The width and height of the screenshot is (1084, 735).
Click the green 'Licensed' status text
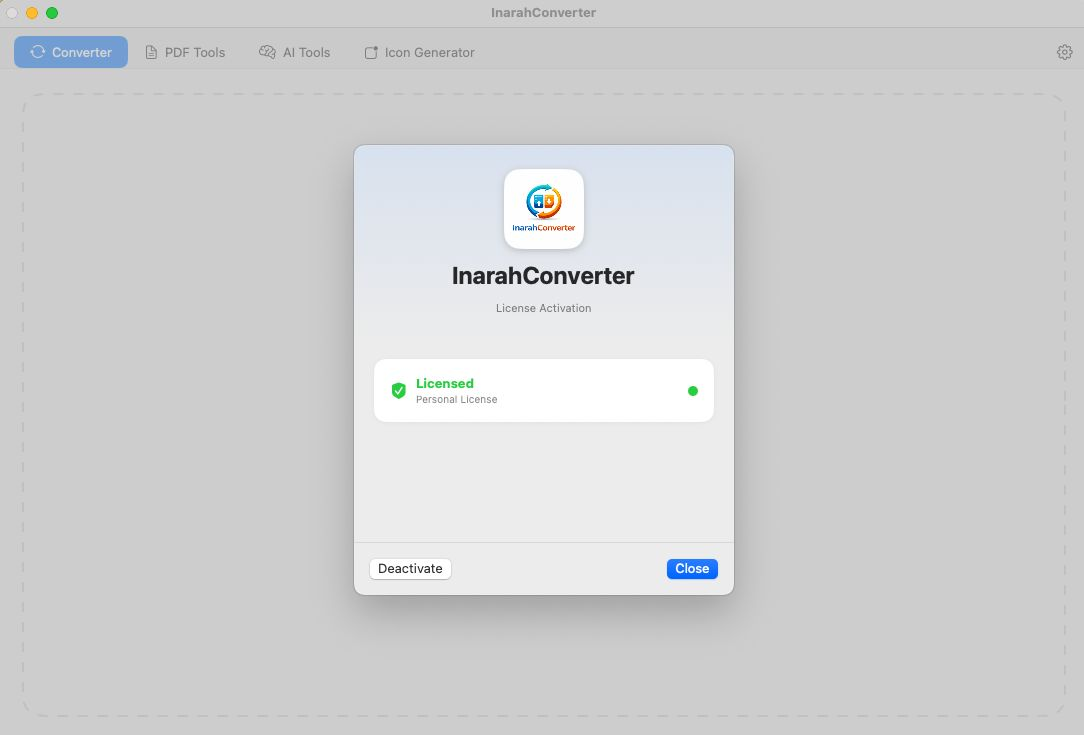coord(445,383)
